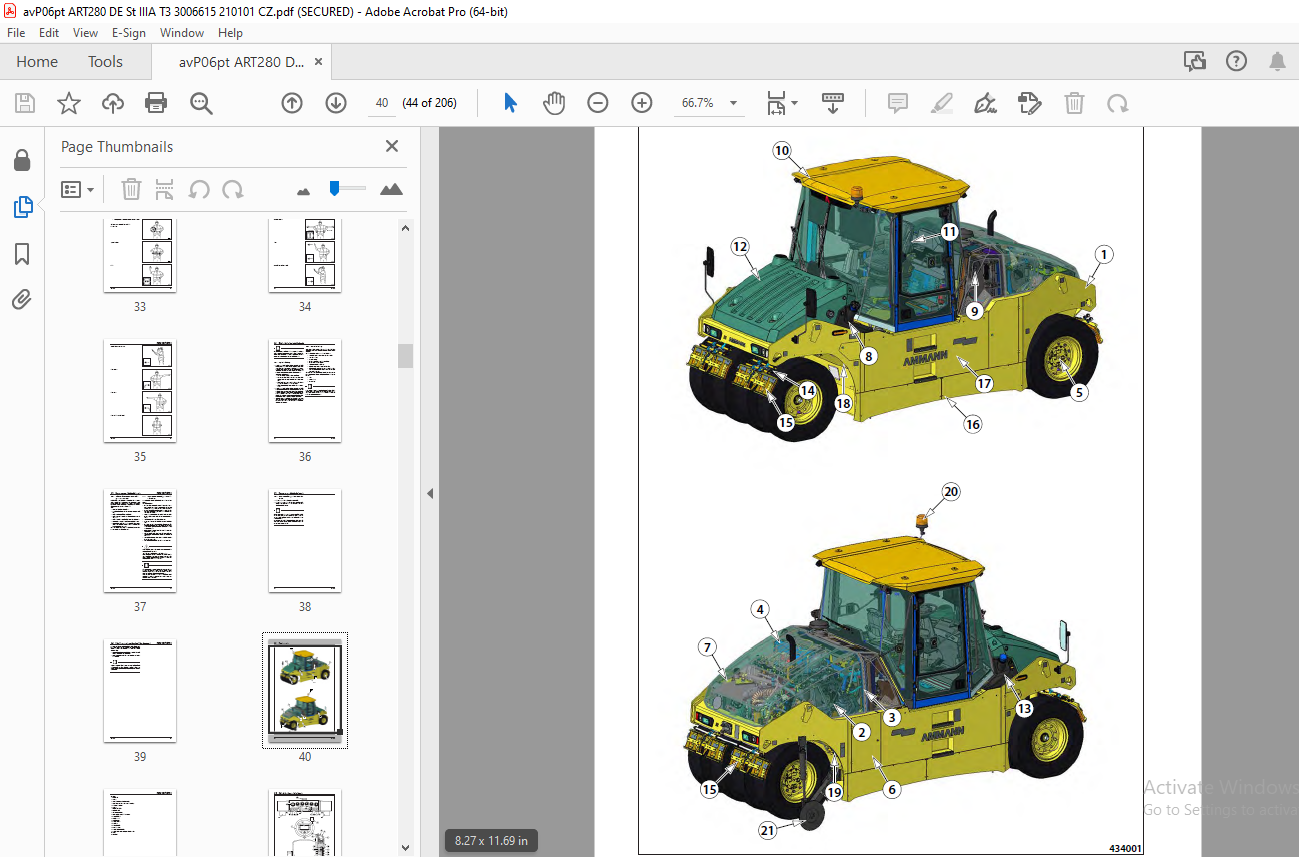Reduce thumbnail size small mountain icon
This screenshot has height=857, width=1299.
pos(303,190)
